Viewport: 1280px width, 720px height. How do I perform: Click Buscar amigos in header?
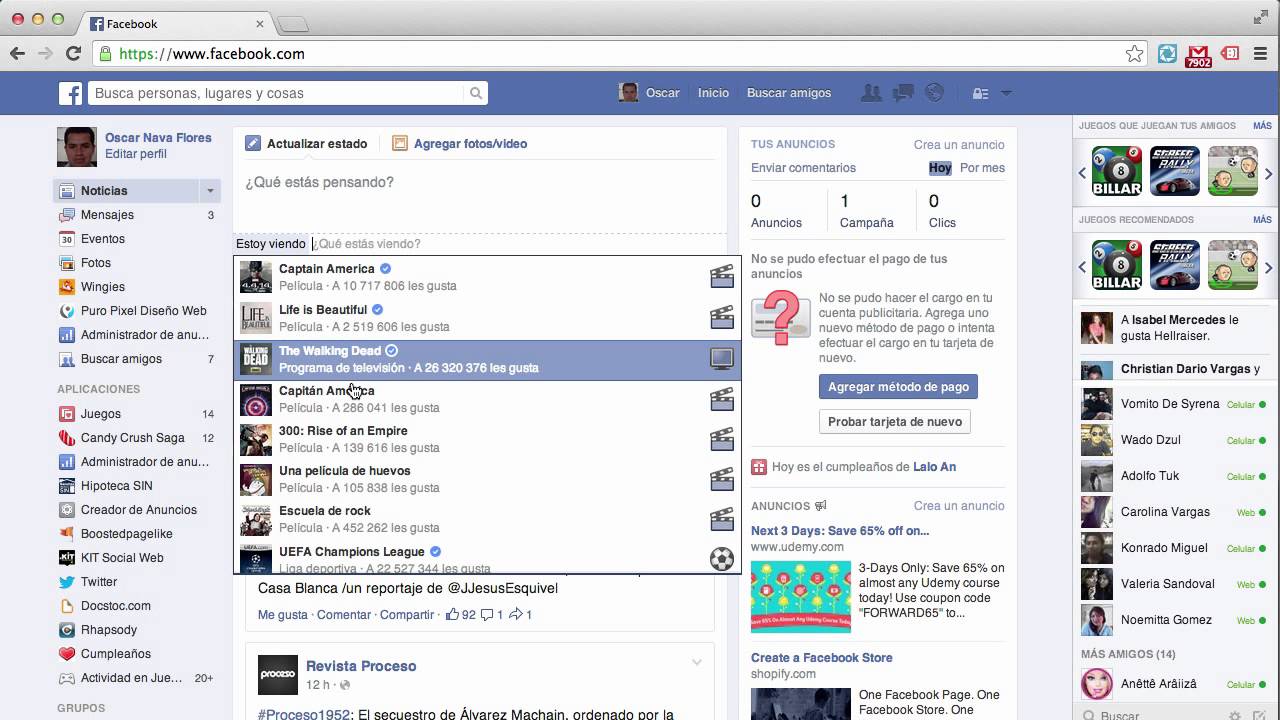click(789, 93)
